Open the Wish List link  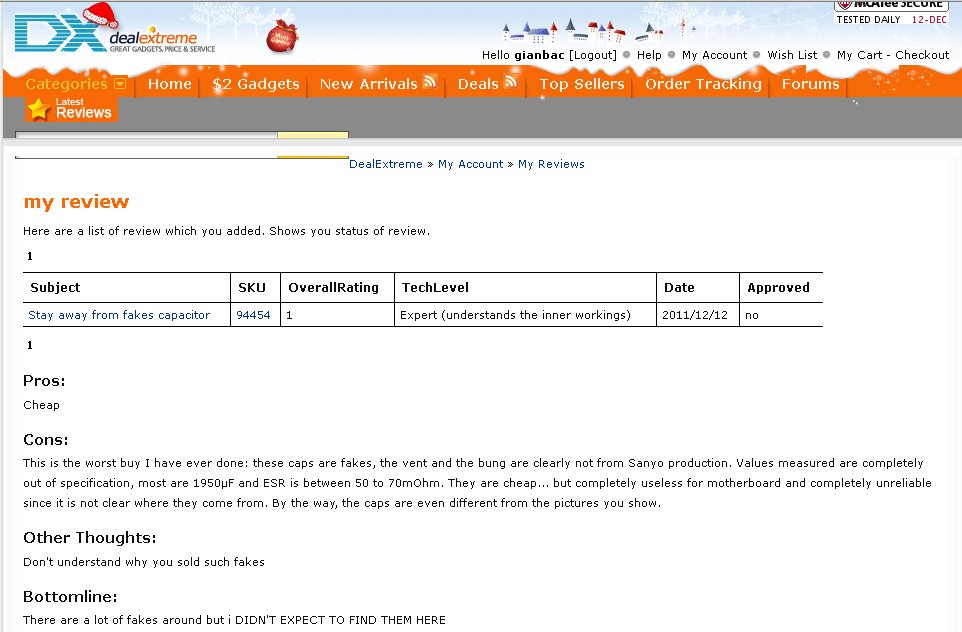(792, 55)
